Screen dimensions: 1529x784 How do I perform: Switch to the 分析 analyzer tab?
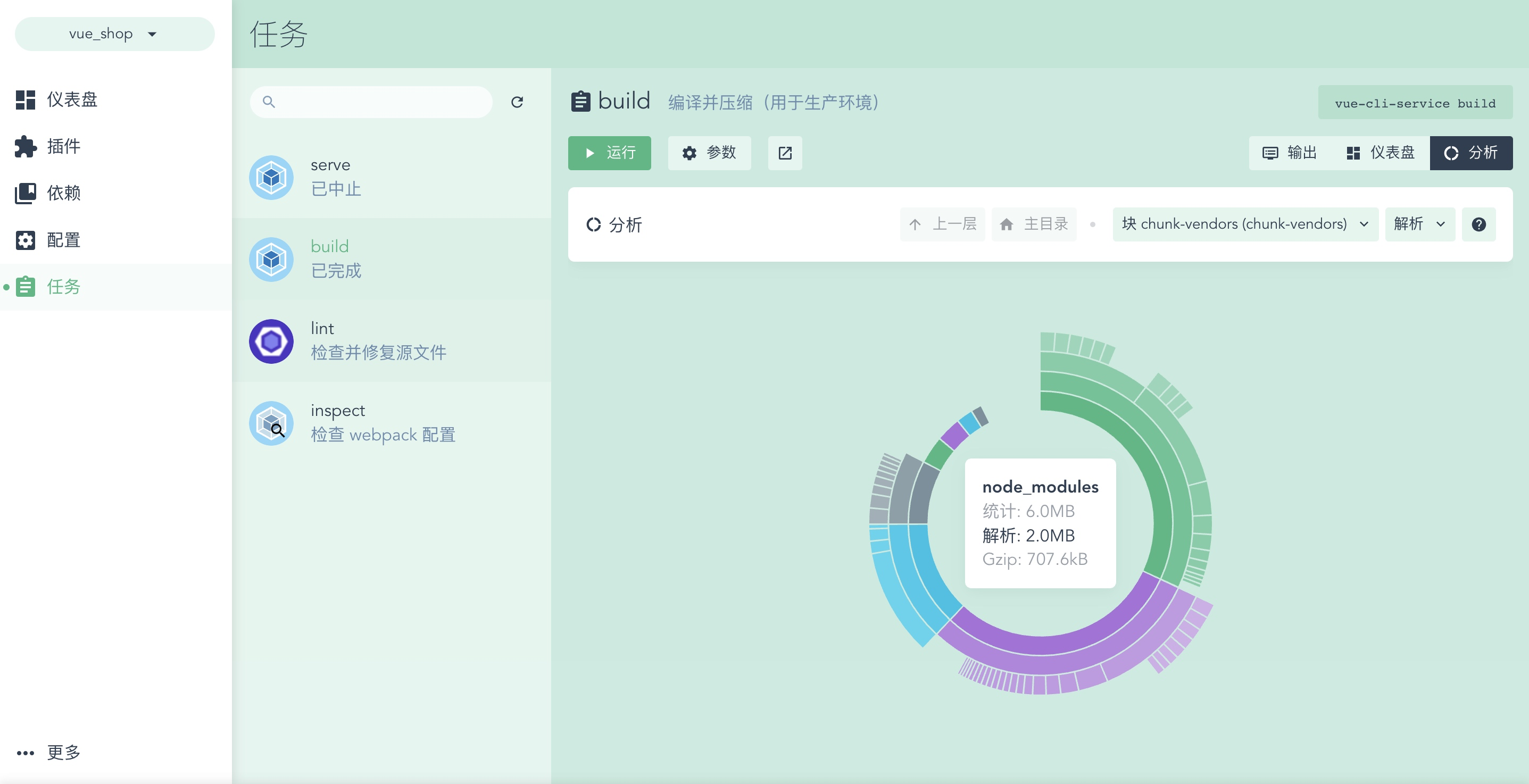pos(1471,153)
